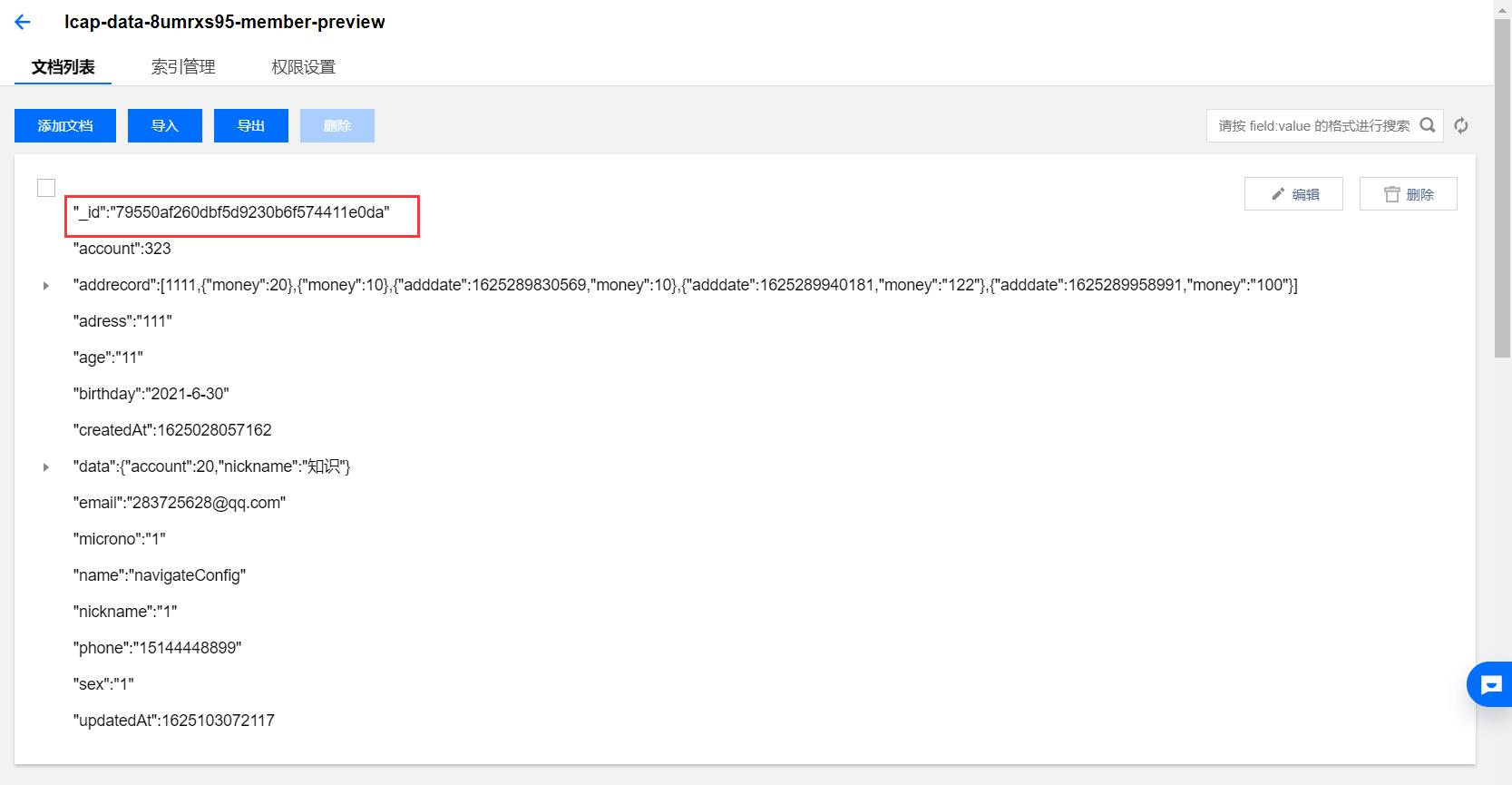Edit the document with 编辑 button
1512x785 pixels.
click(x=1293, y=194)
